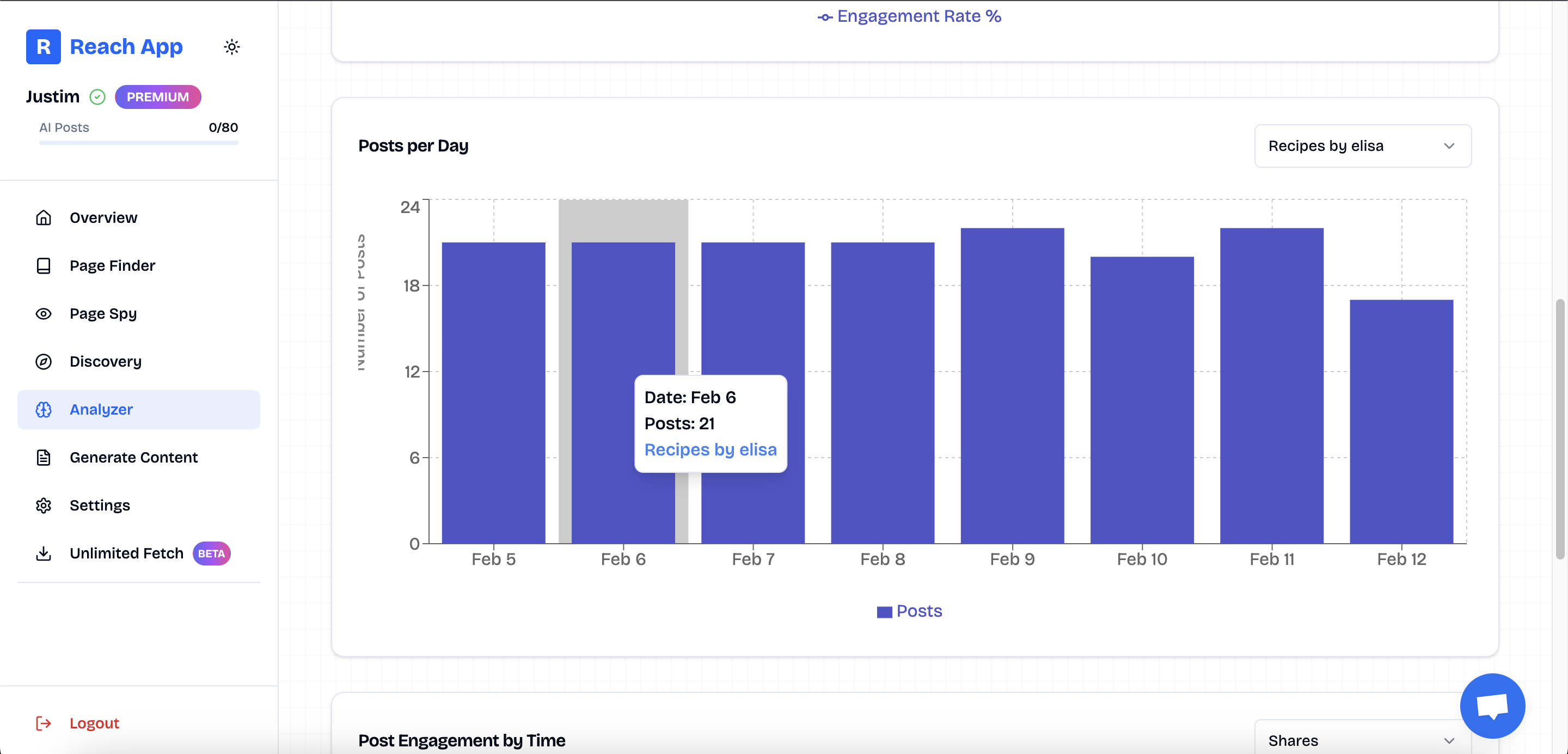Image resolution: width=1568 pixels, height=754 pixels.
Task: Navigate to Discovery
Action: pos(139,362)
